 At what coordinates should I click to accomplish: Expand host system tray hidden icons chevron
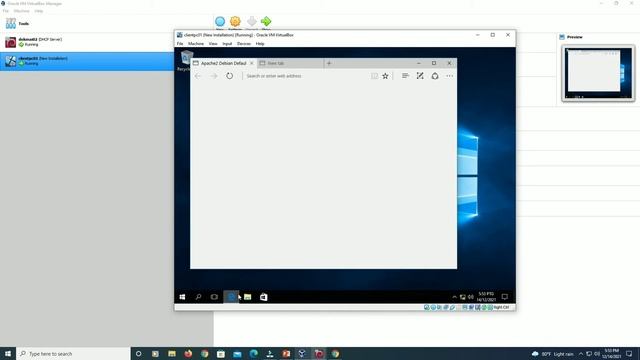click(581, 353)
